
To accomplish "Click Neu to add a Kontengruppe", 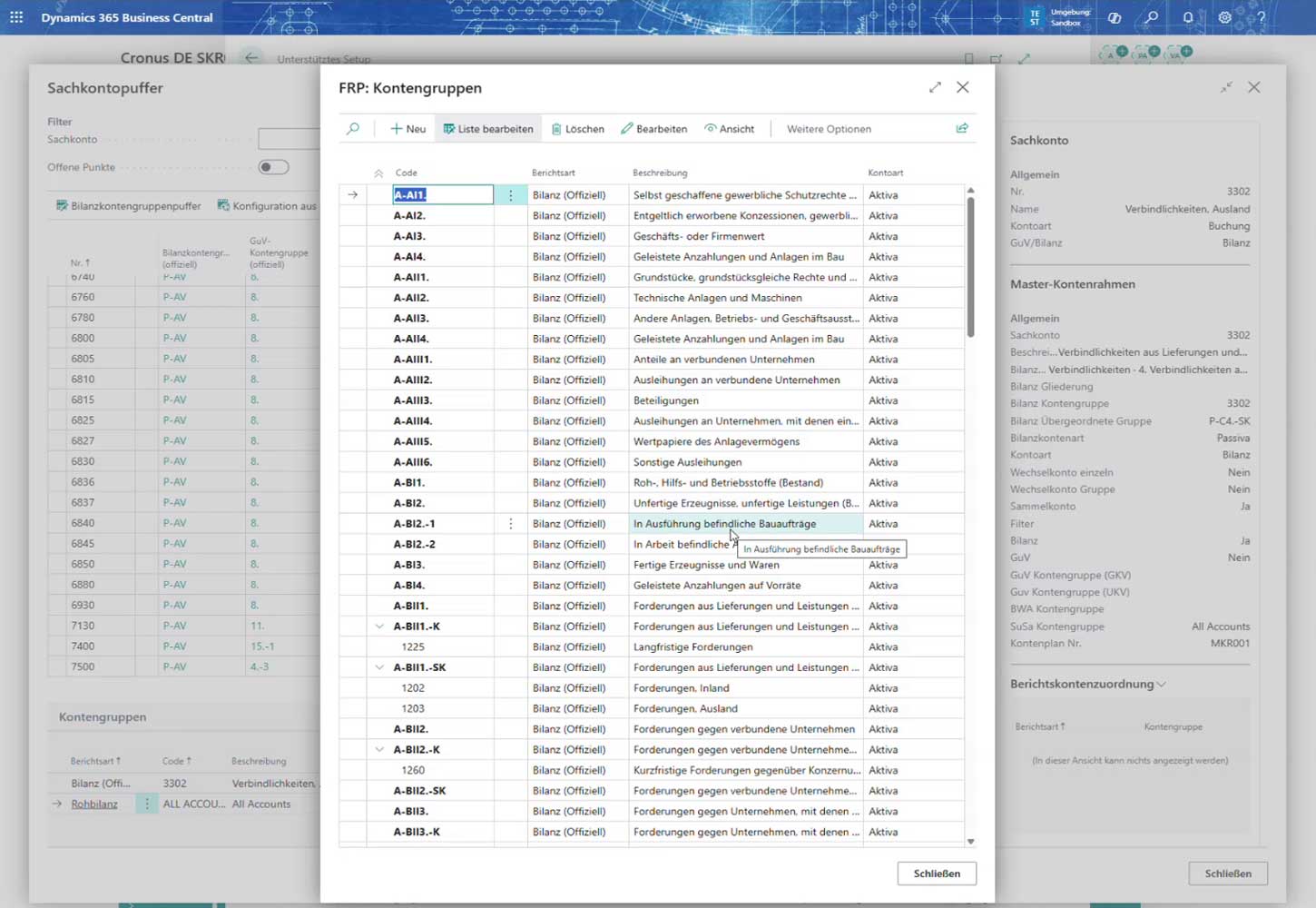I will [x=408, y=129].
